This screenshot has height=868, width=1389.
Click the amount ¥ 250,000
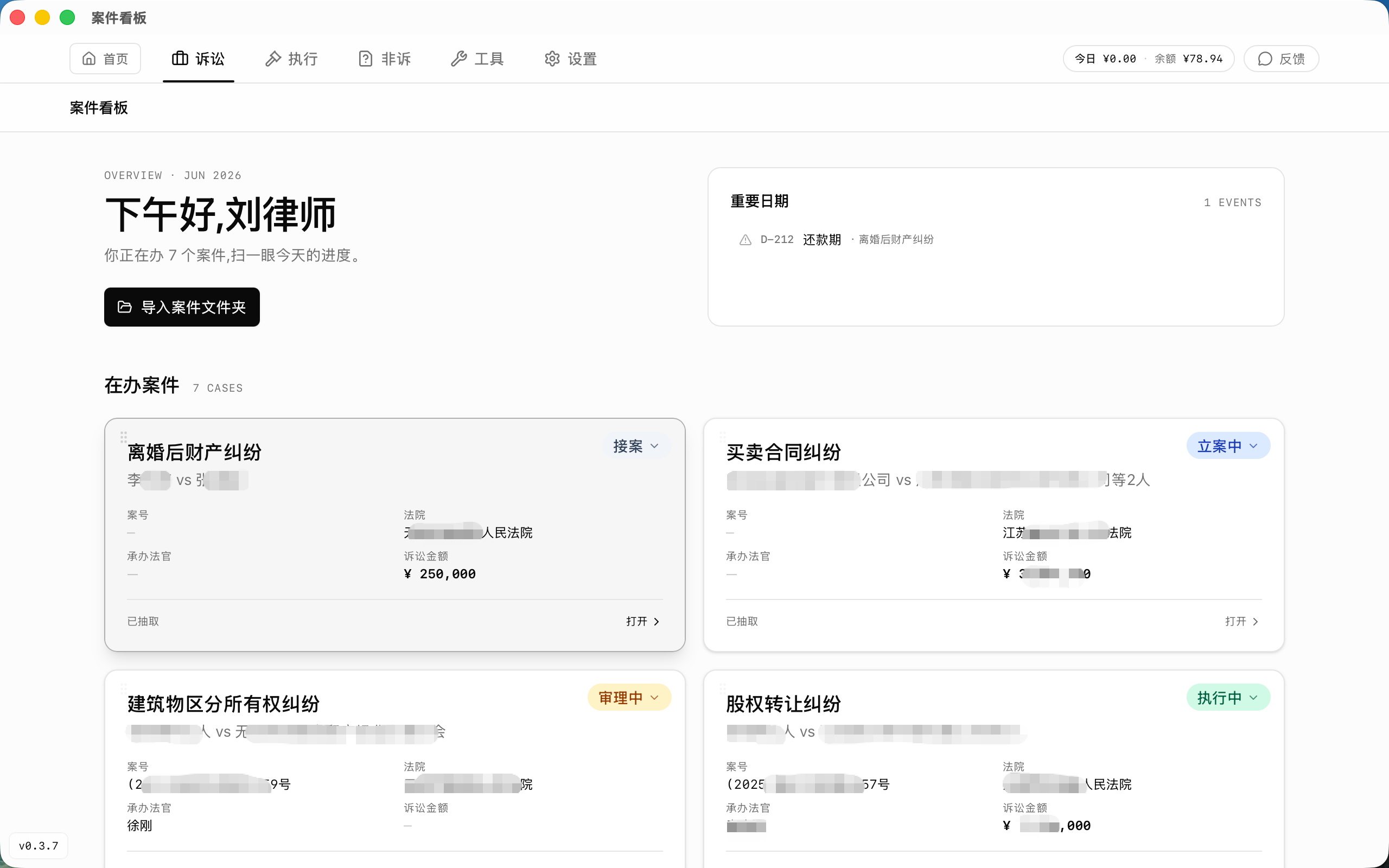(439, 574)
